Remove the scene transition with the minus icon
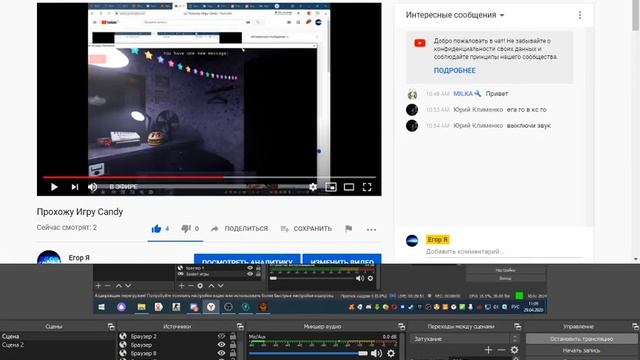Viewport: 640px width, 360px height. [502, 350]
